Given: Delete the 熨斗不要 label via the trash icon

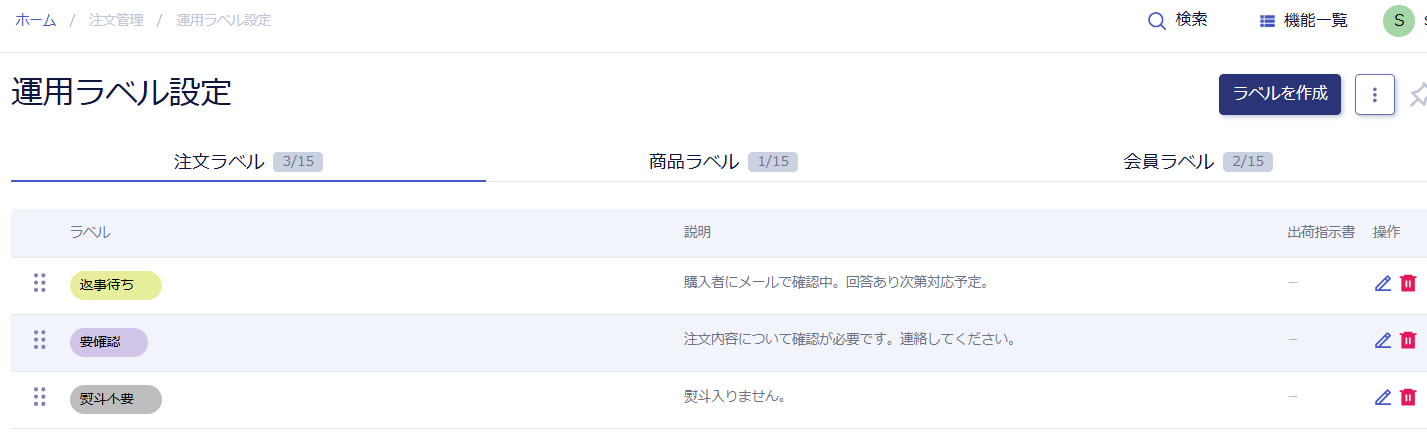Looking at the screenshot, I should (1408, 397).
